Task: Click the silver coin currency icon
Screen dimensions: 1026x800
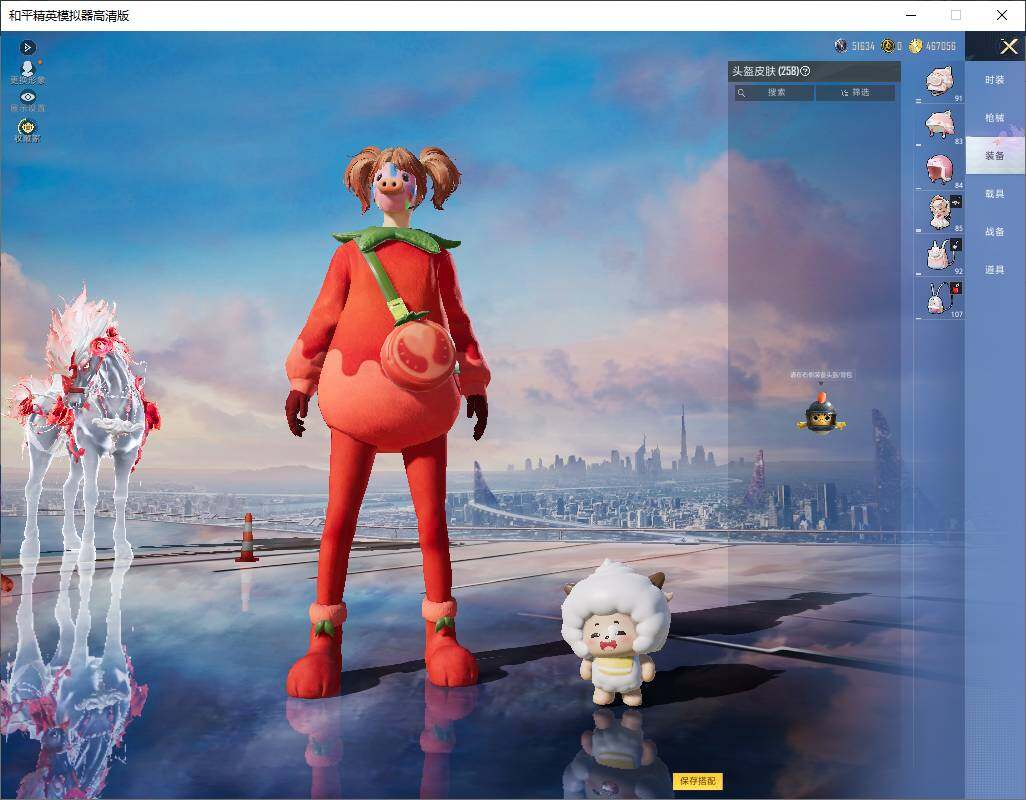Action: [841, 46]
